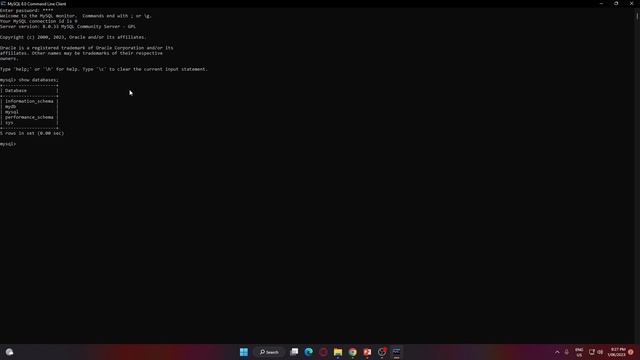Restore down the MySQL client window
Image resolution: width=640 pixels, height=360 pixels.
click(x=616, y=3)
